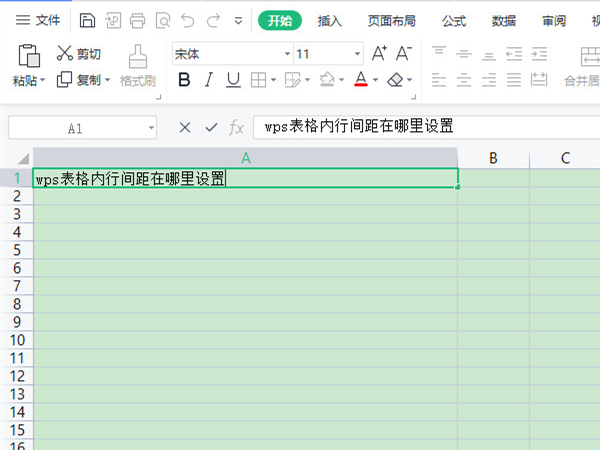The width and height of the screenshot is (600, 450).
Task: Open the font name dropdown (宋体)
Action: (x=287, y=54)
